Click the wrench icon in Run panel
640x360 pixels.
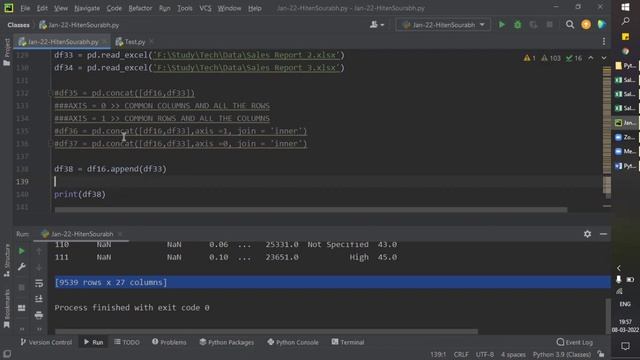click(x=22, y=267)
